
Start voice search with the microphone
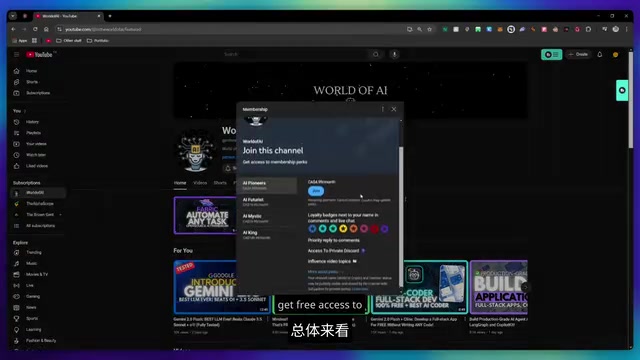coord(394,54)
